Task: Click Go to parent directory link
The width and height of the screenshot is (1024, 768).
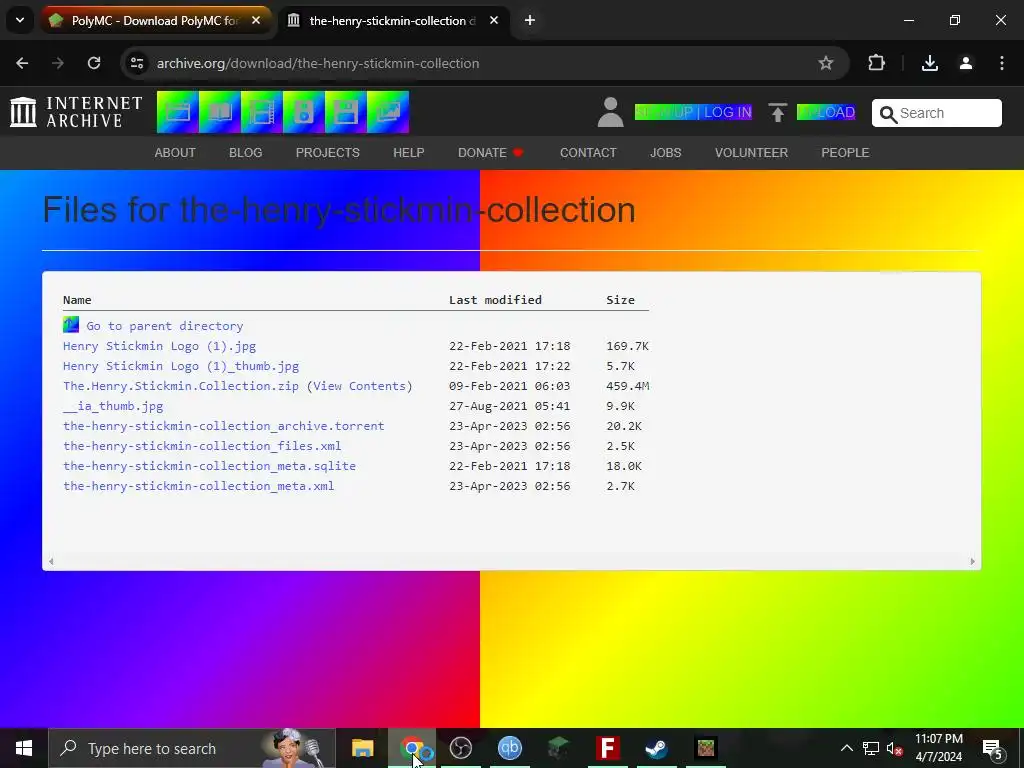Action: 165,326
